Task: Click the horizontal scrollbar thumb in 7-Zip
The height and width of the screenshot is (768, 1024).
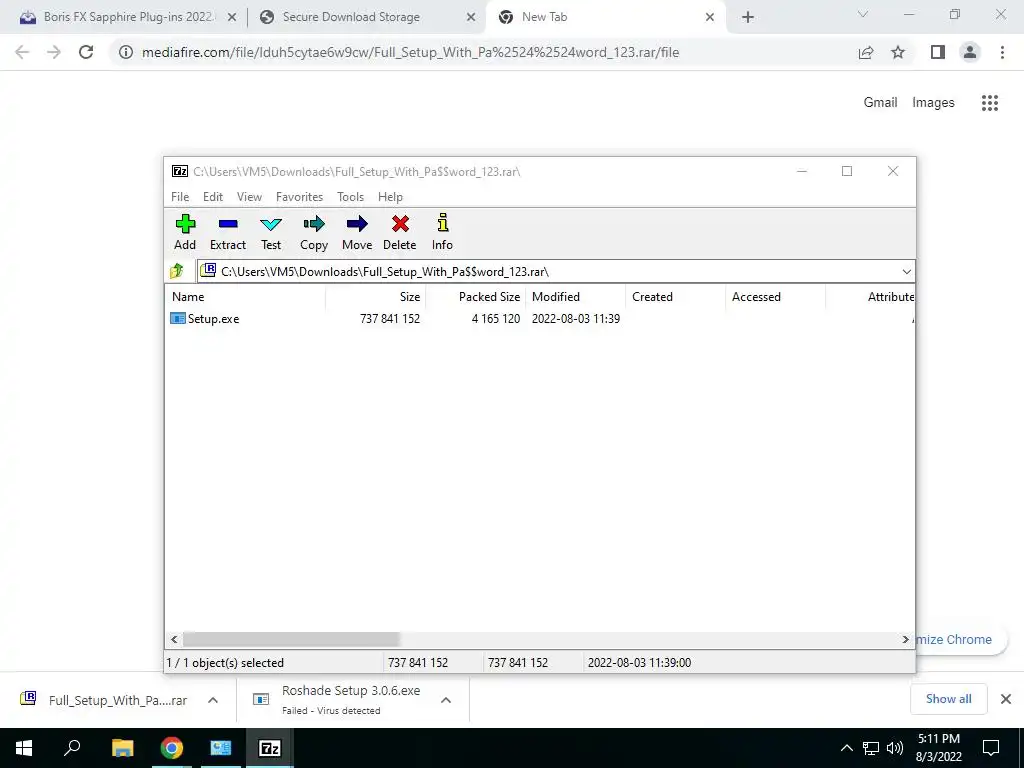Action: coord(291,639)
